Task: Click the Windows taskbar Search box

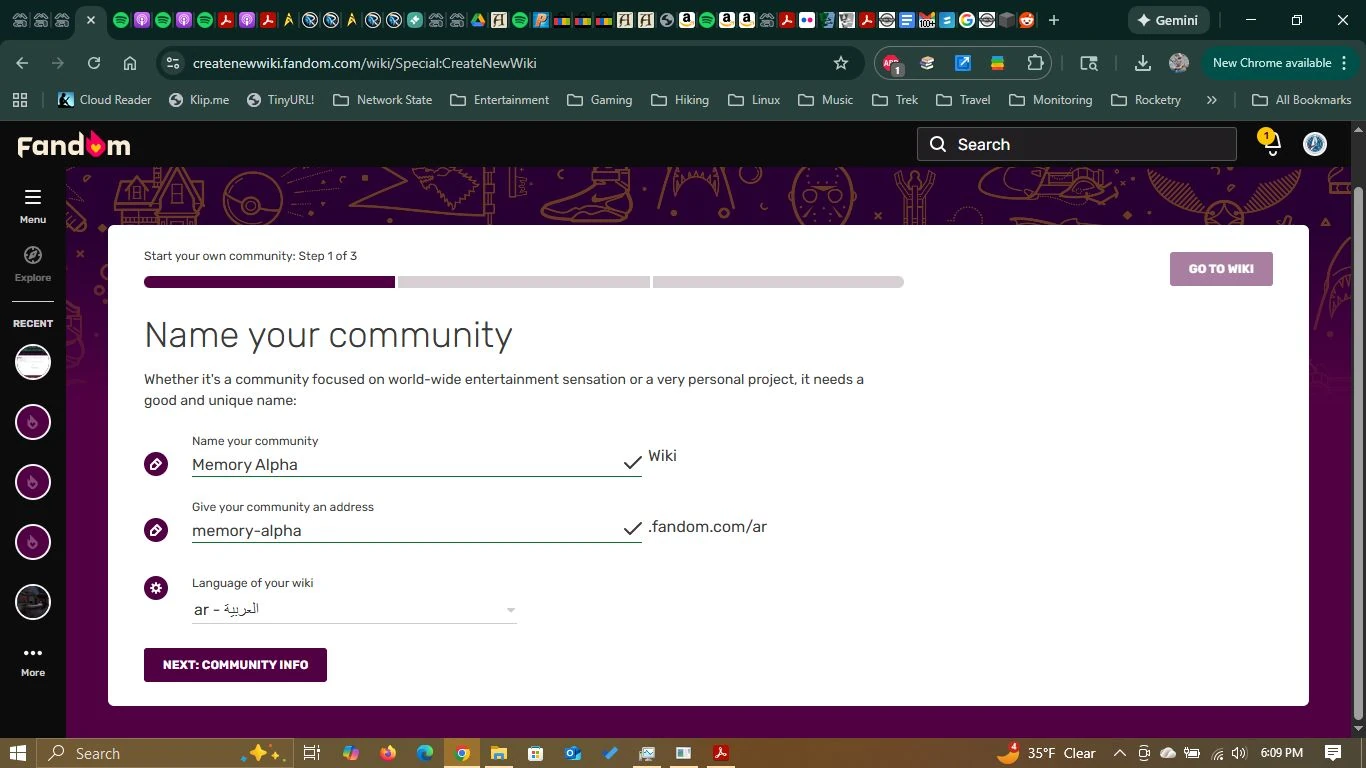Action: tap(165, 753)
